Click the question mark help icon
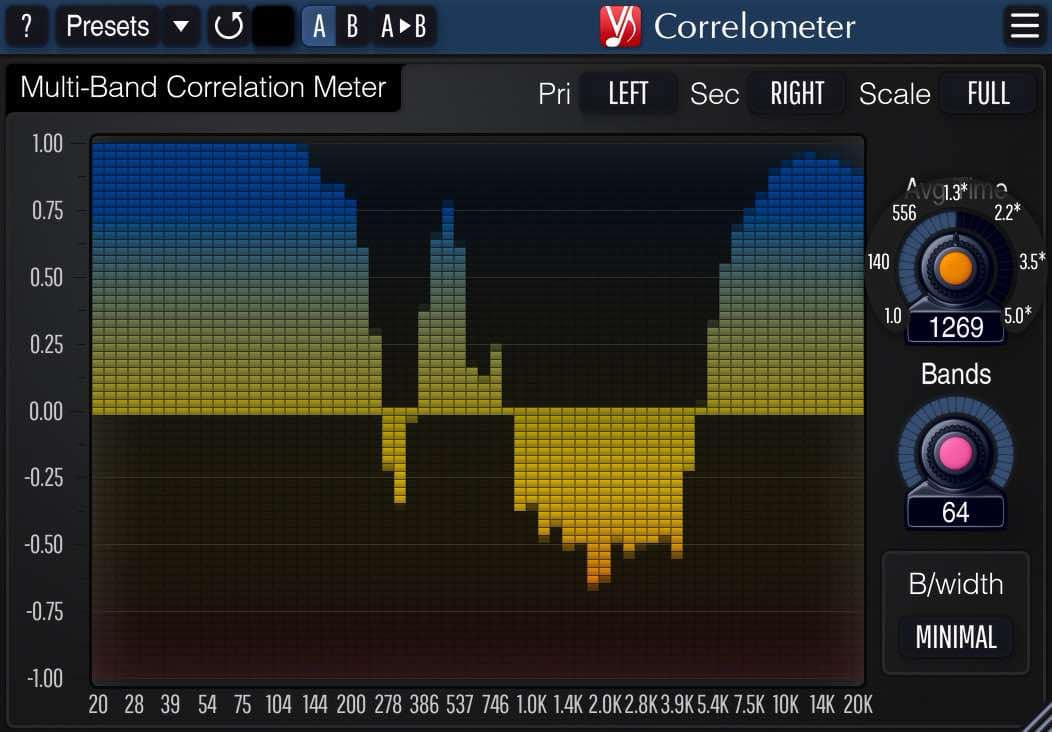The width and height of the screenshot is (1052, 732). [27, 26]
